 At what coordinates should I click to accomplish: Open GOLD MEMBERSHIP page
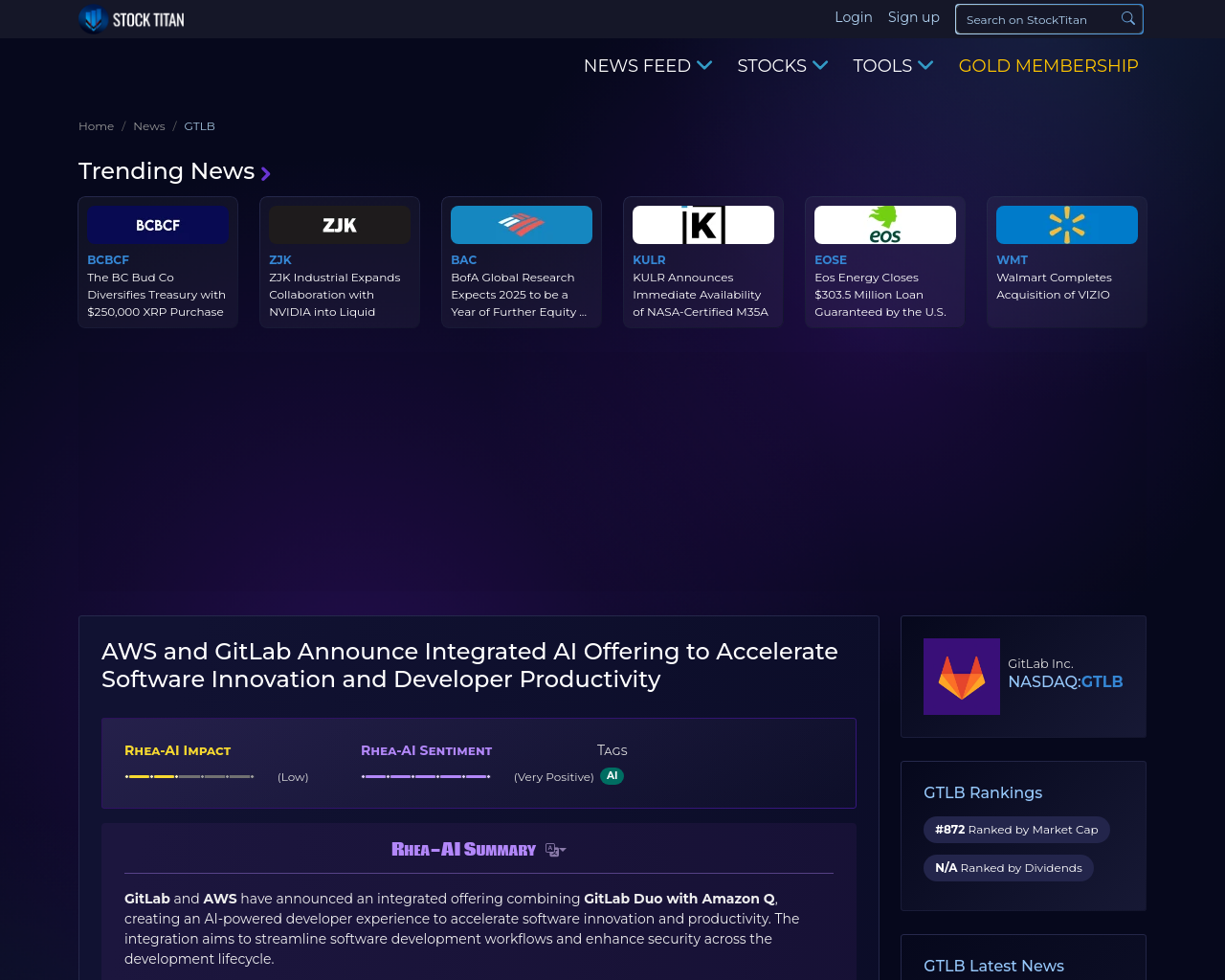(x=1049, y=66)
